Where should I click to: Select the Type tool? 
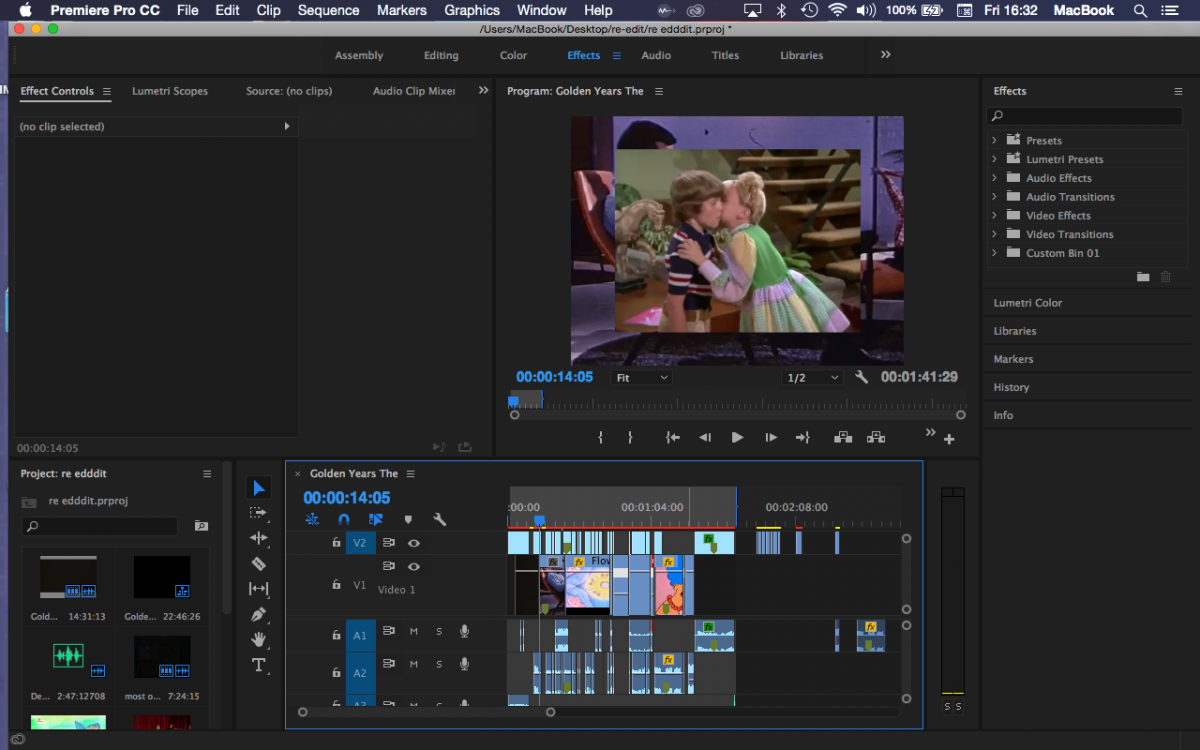pyautogui.click(x=259, y=665)
